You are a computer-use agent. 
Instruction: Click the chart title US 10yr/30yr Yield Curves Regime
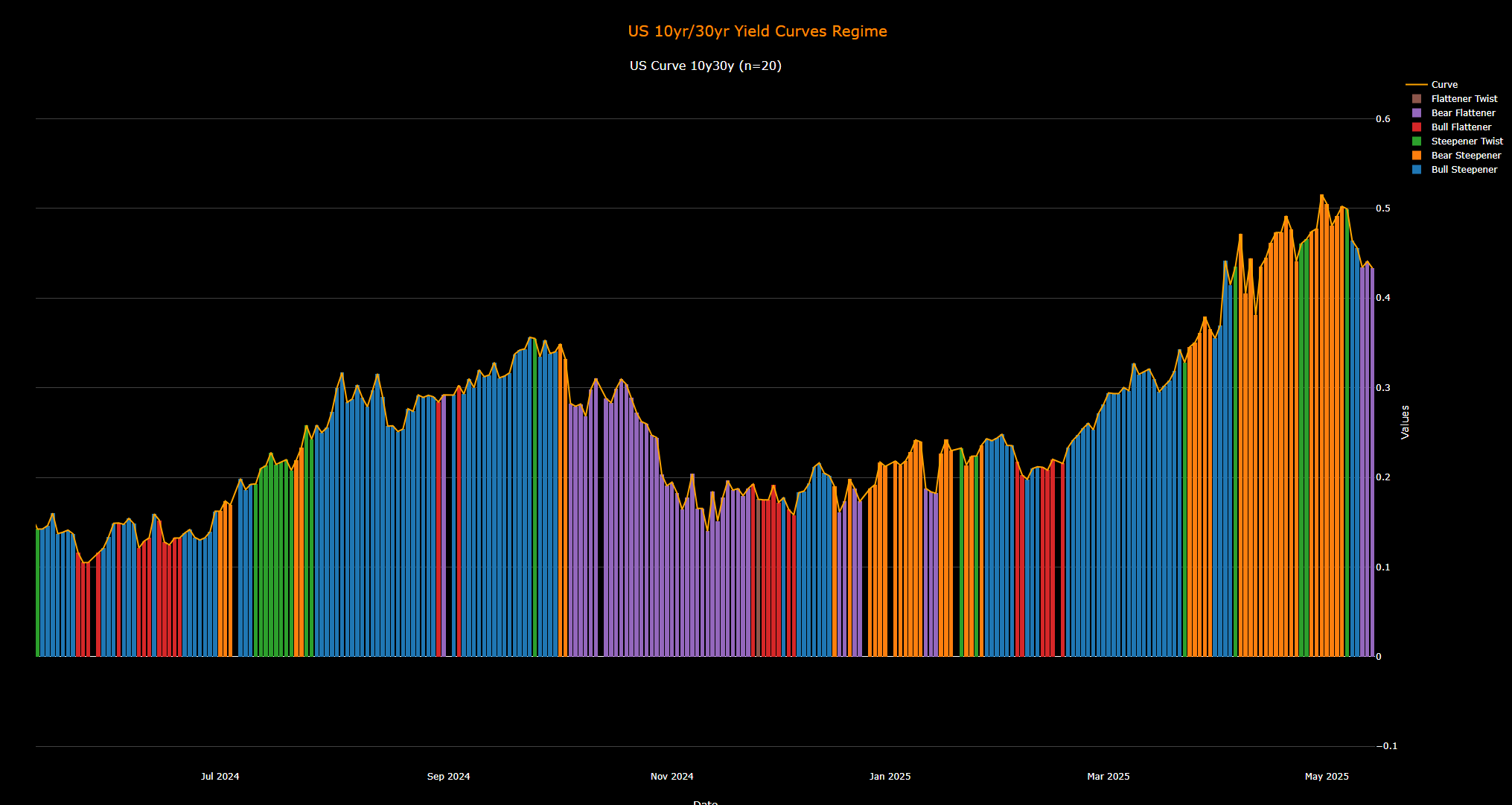[x=757, y=31]
